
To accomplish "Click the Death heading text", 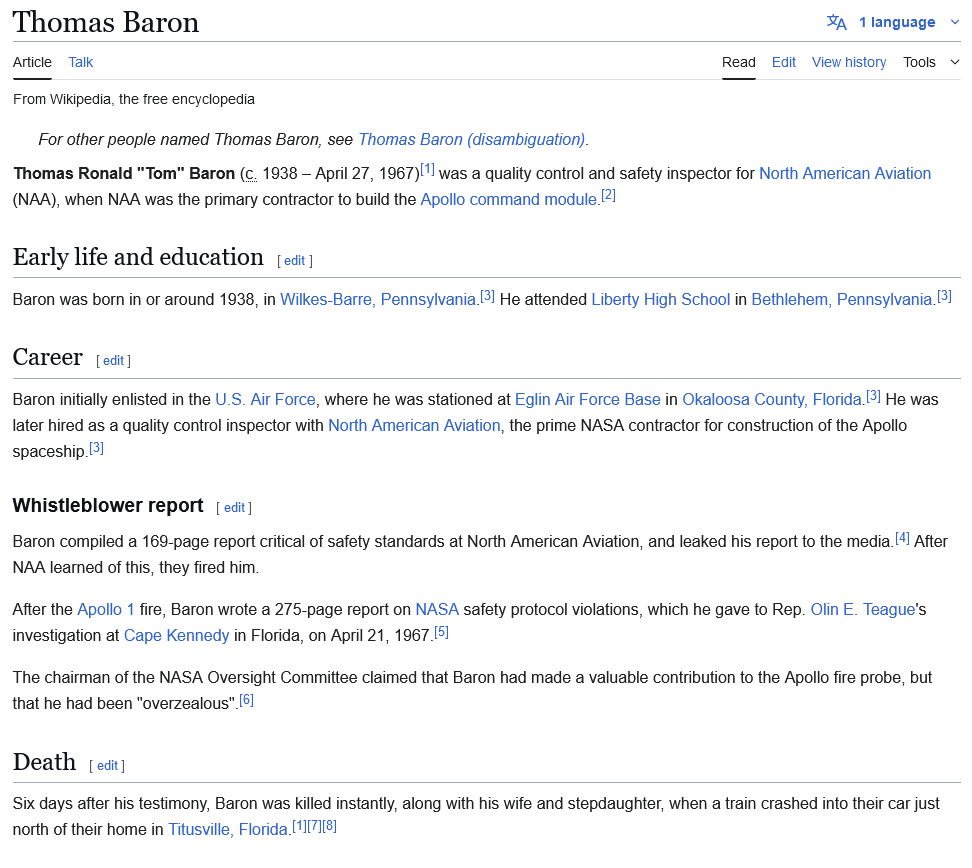I will [45, 763].
